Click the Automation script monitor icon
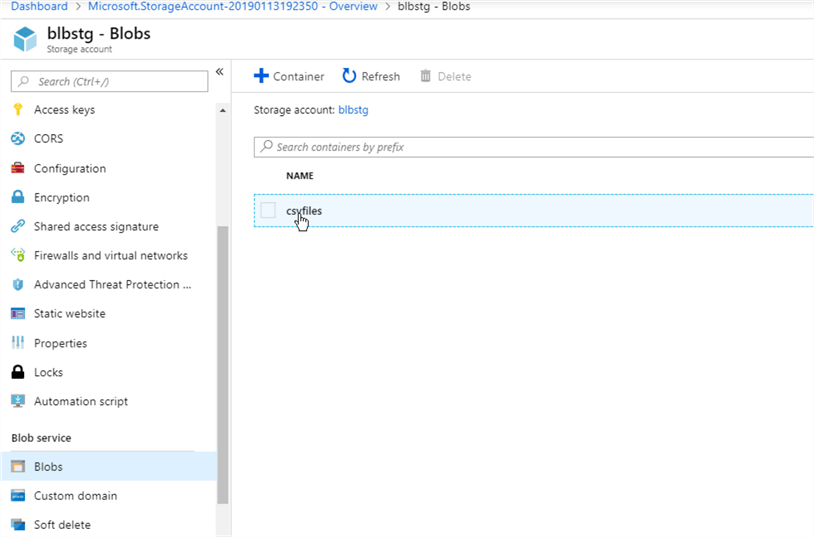 tap(18, 401)
